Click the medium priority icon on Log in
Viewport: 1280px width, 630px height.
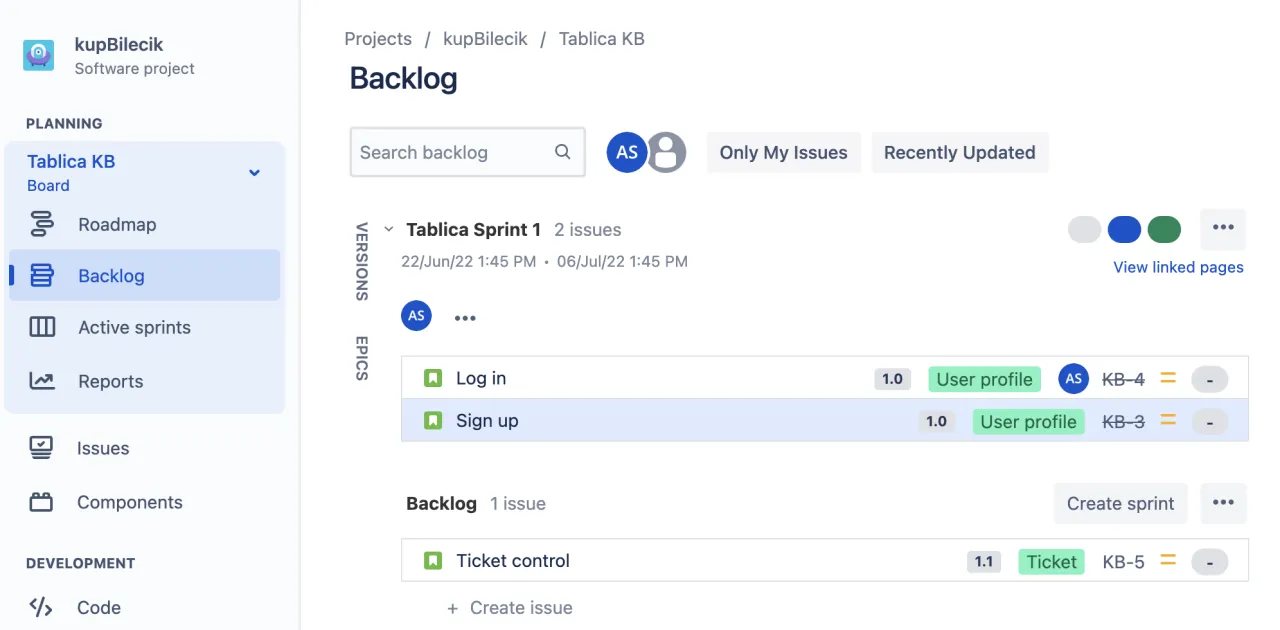(x=1167, y=378)
